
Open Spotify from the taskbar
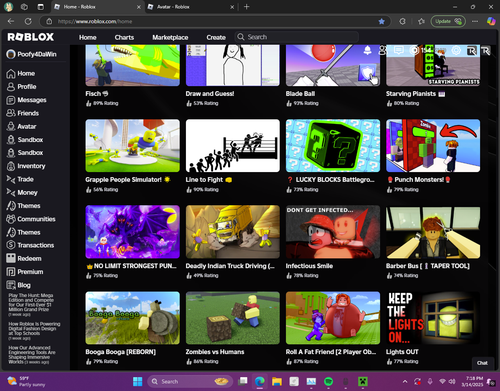[328, 381]
